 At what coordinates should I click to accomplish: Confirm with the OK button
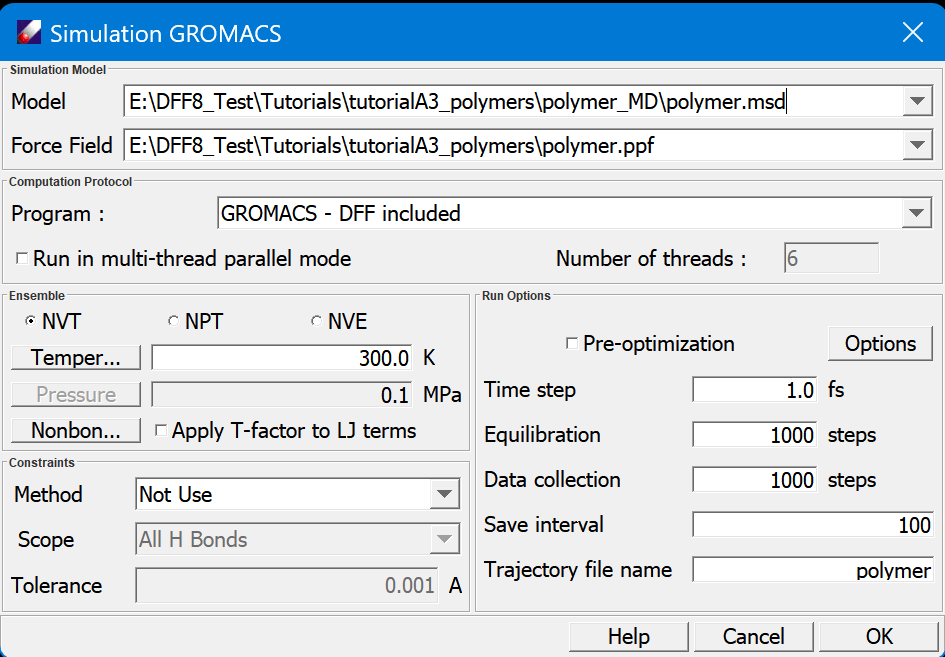click(879, 637)
